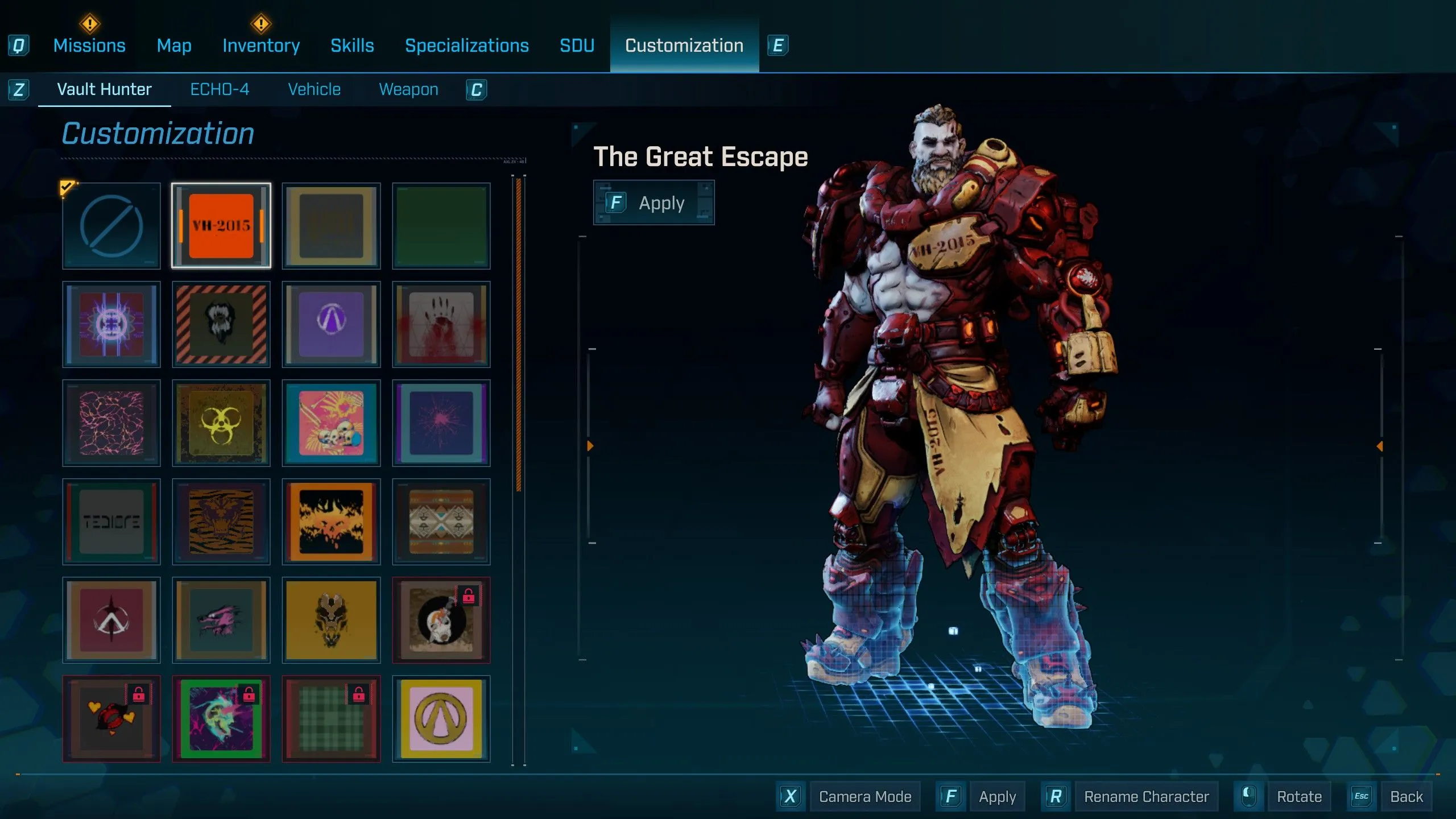The width and height of the screenshot is (1456, 819).
Task: Open the ECHO-4 customization sub-tab
Action: 220,89
